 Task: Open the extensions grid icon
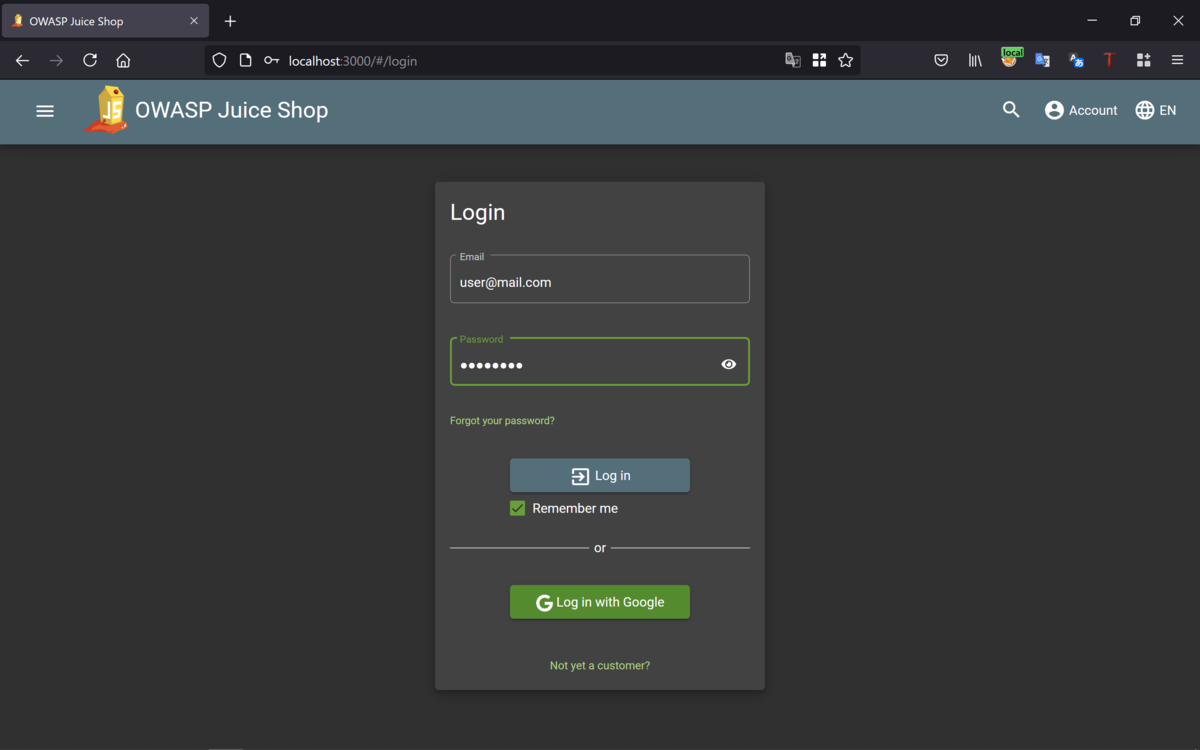(1143, 60)
